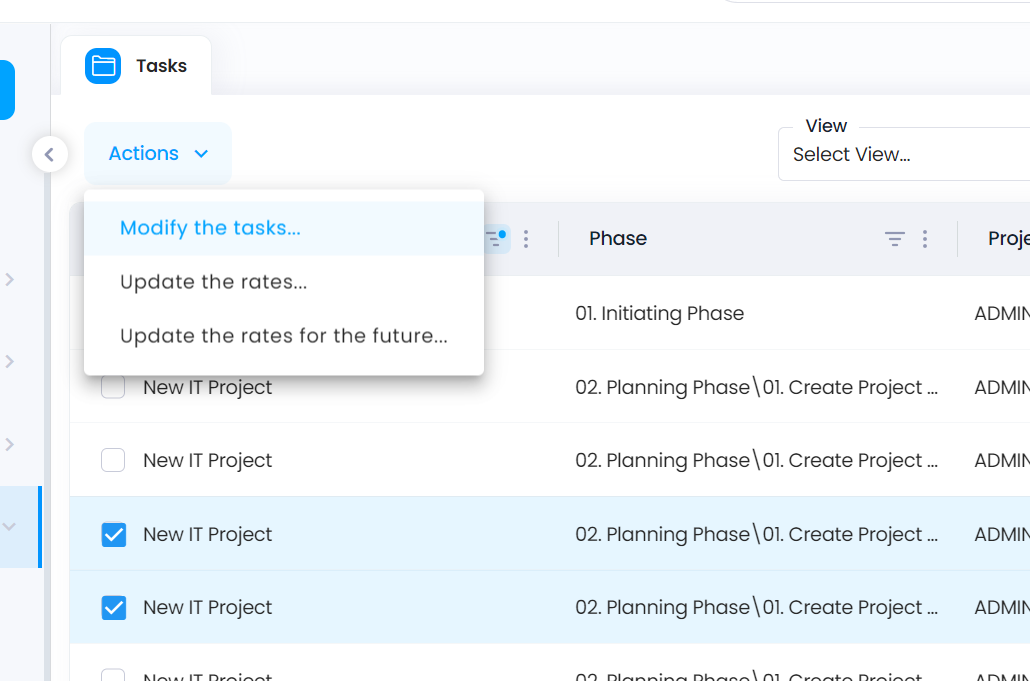Open the Phase column three-dot menu
1030x681 pixels.
(x=925, y=238)
